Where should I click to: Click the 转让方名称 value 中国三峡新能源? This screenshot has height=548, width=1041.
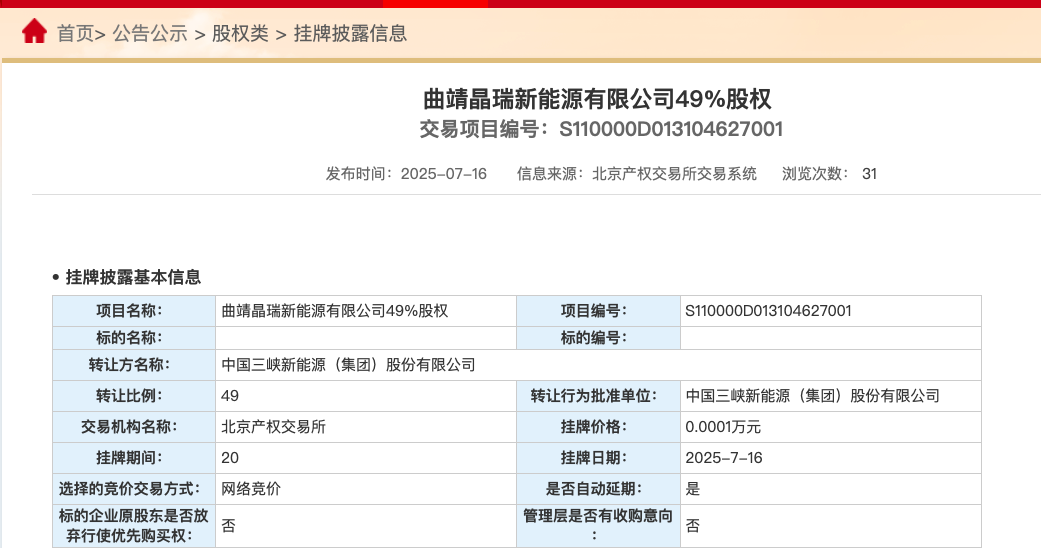(348, 364)
